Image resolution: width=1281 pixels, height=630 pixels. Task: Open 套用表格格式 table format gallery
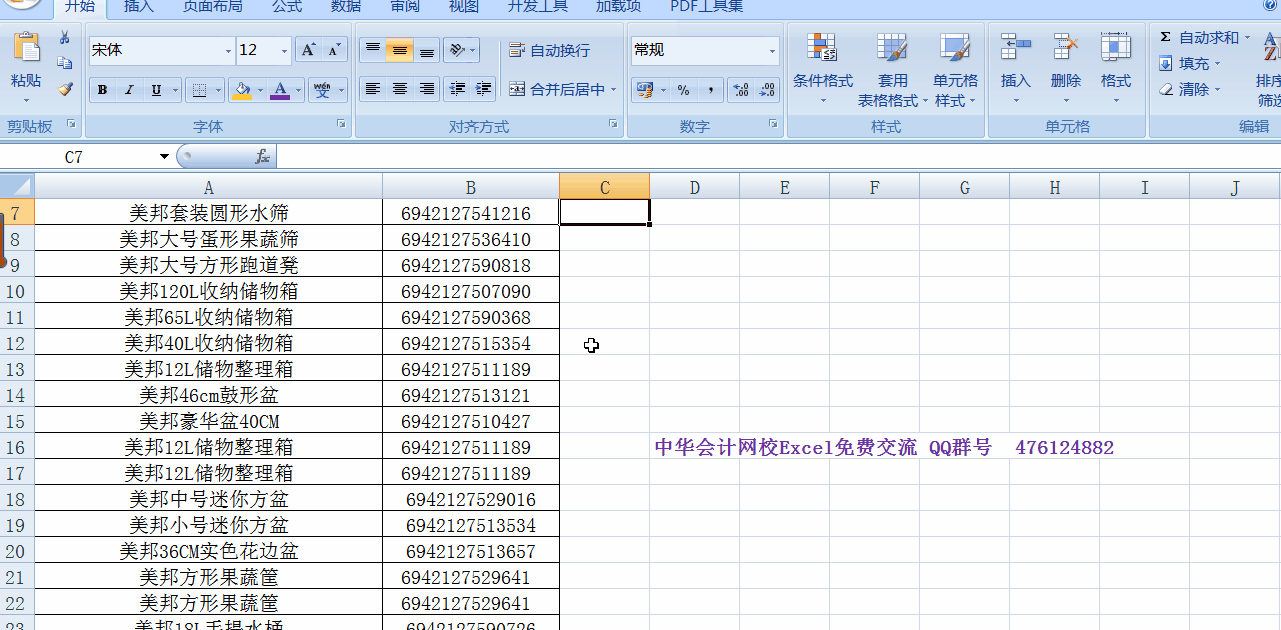point(892,68)
